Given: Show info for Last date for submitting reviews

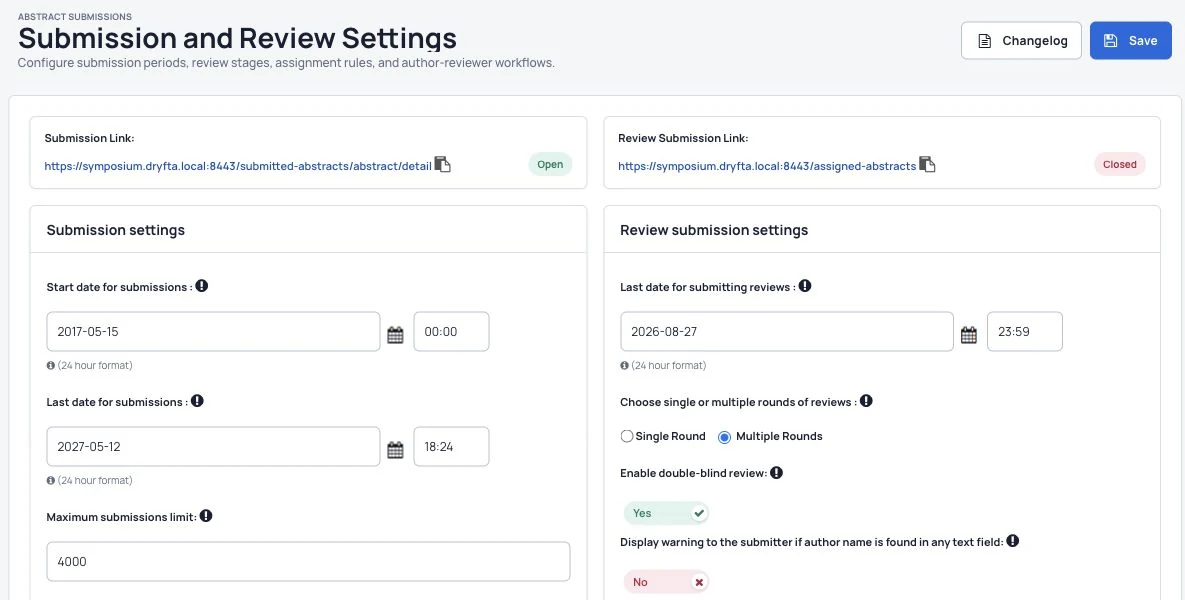Looking at the screenshot, I should [805, 286].
